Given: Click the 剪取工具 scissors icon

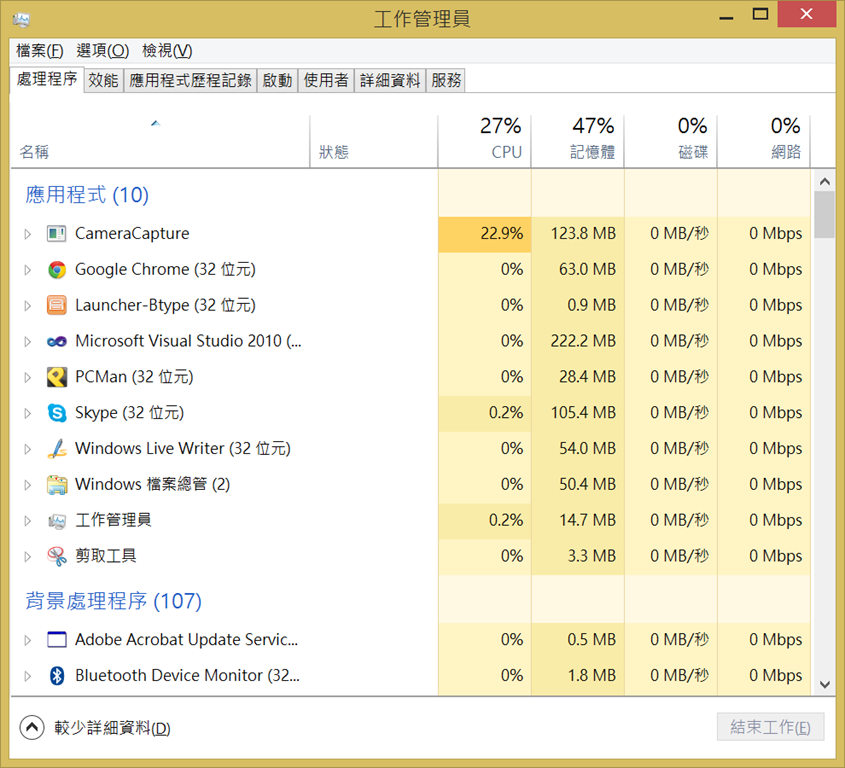Looking at the screenshot, I should [x=57, y=556].
